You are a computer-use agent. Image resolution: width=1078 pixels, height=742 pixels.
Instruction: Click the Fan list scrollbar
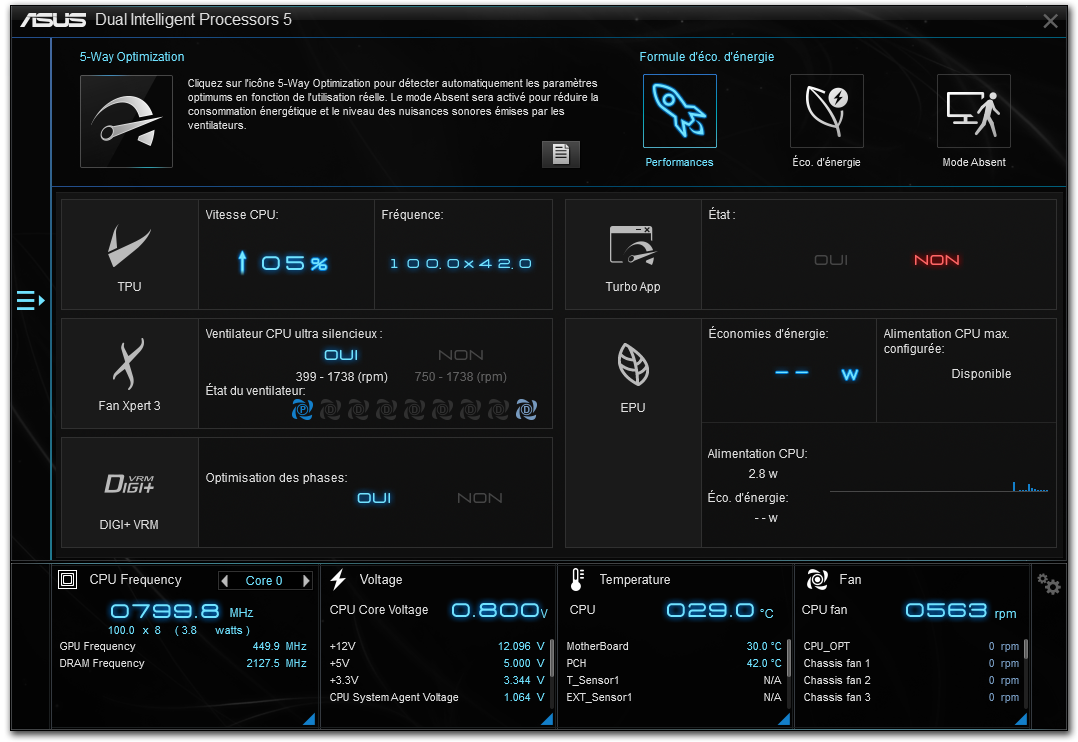tap(1026, 652)
